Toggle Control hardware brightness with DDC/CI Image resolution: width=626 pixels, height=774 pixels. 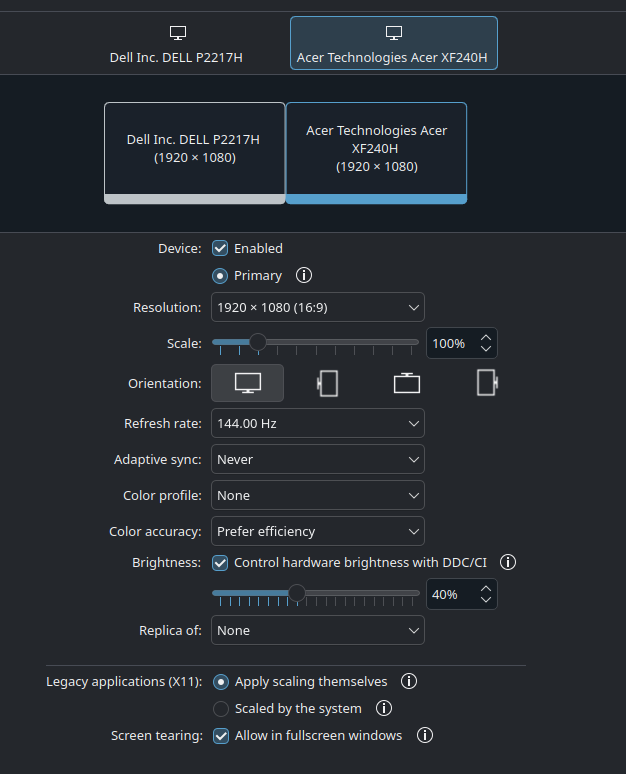coord(220,563)
